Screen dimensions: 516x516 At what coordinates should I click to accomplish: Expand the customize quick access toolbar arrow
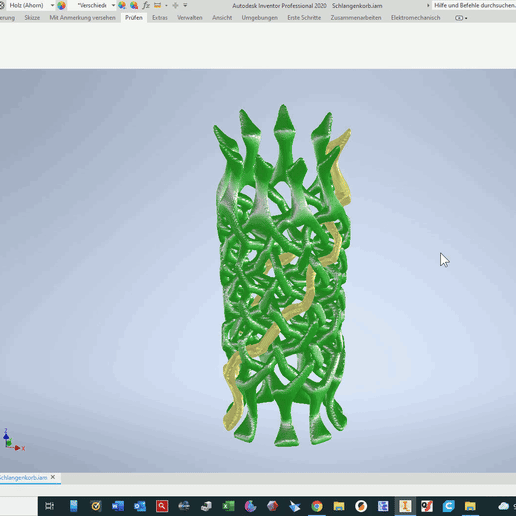pos(185,5)
